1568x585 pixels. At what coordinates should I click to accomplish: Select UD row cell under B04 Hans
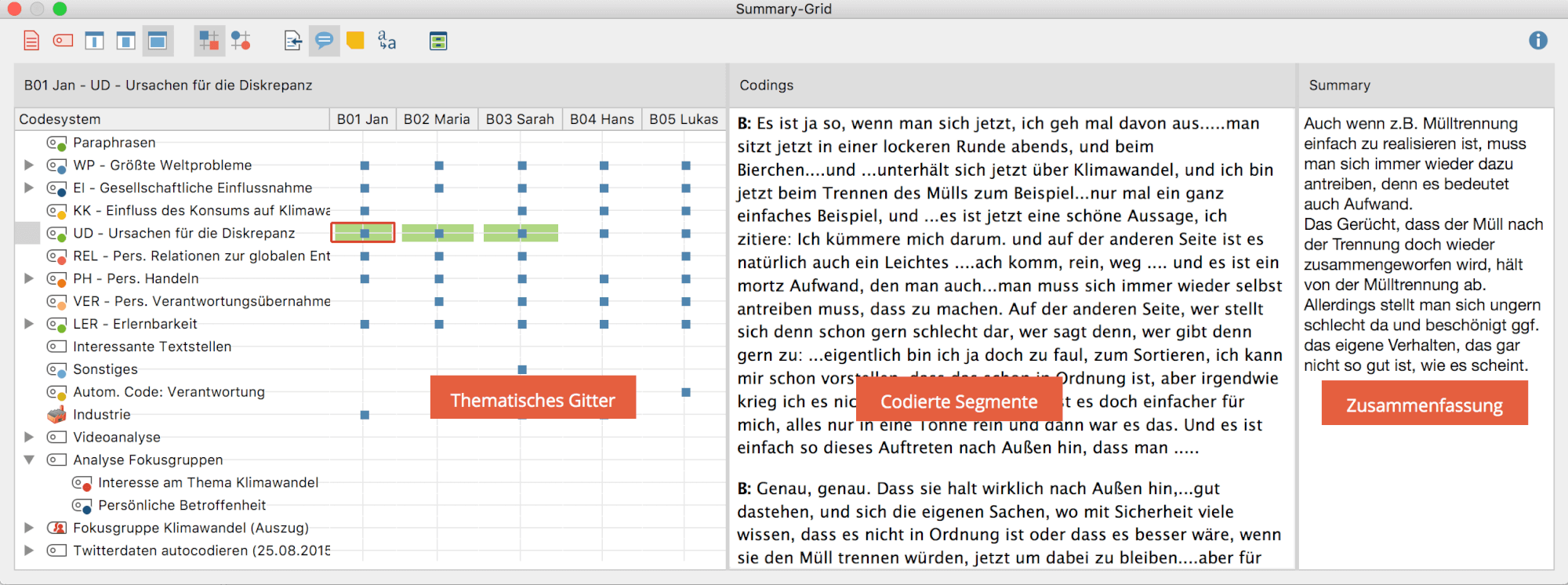point(604,233)
